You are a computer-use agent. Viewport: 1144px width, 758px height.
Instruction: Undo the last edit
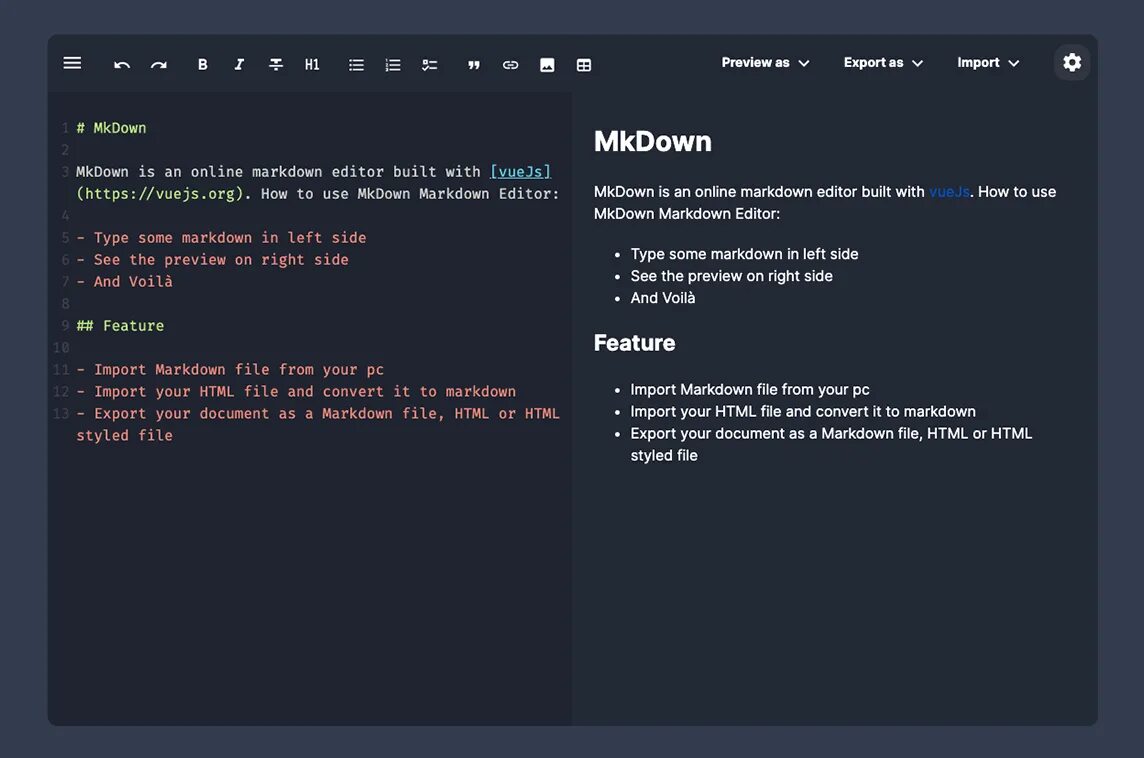point(122,65)
